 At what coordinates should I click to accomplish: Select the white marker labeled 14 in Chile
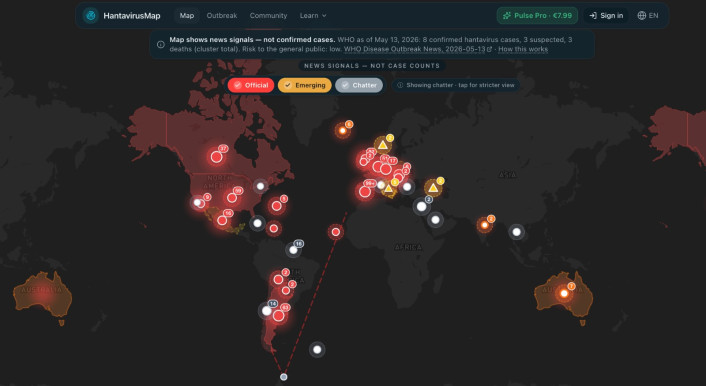click(x=267, y=310)
